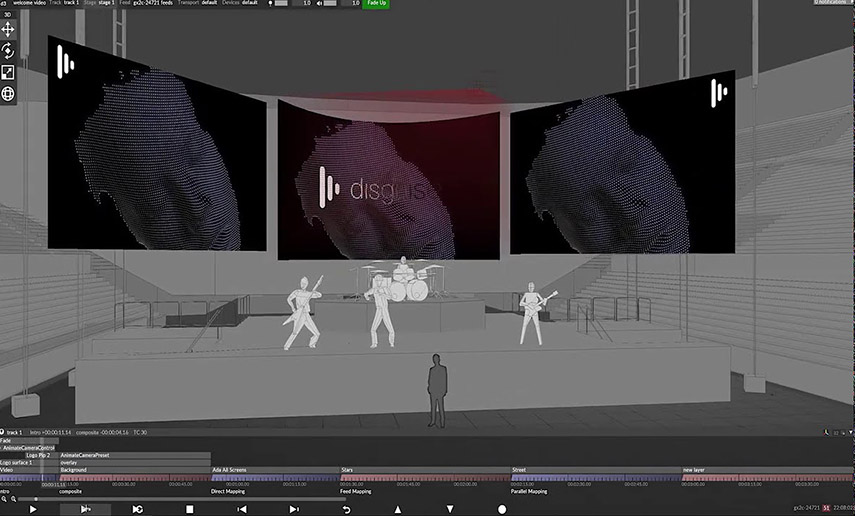
Task: Adjust the brightness slider in top bar
Action: pyautogui.click(x=281, y=3)
